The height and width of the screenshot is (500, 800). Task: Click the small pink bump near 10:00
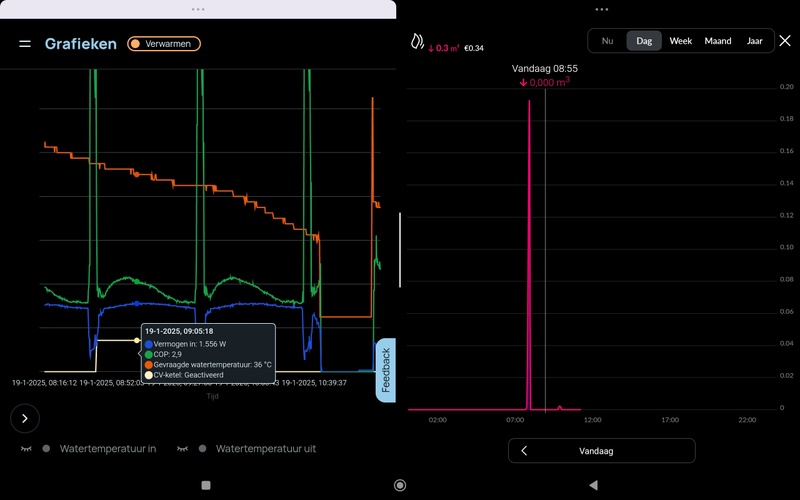click(x=560, y=408)
